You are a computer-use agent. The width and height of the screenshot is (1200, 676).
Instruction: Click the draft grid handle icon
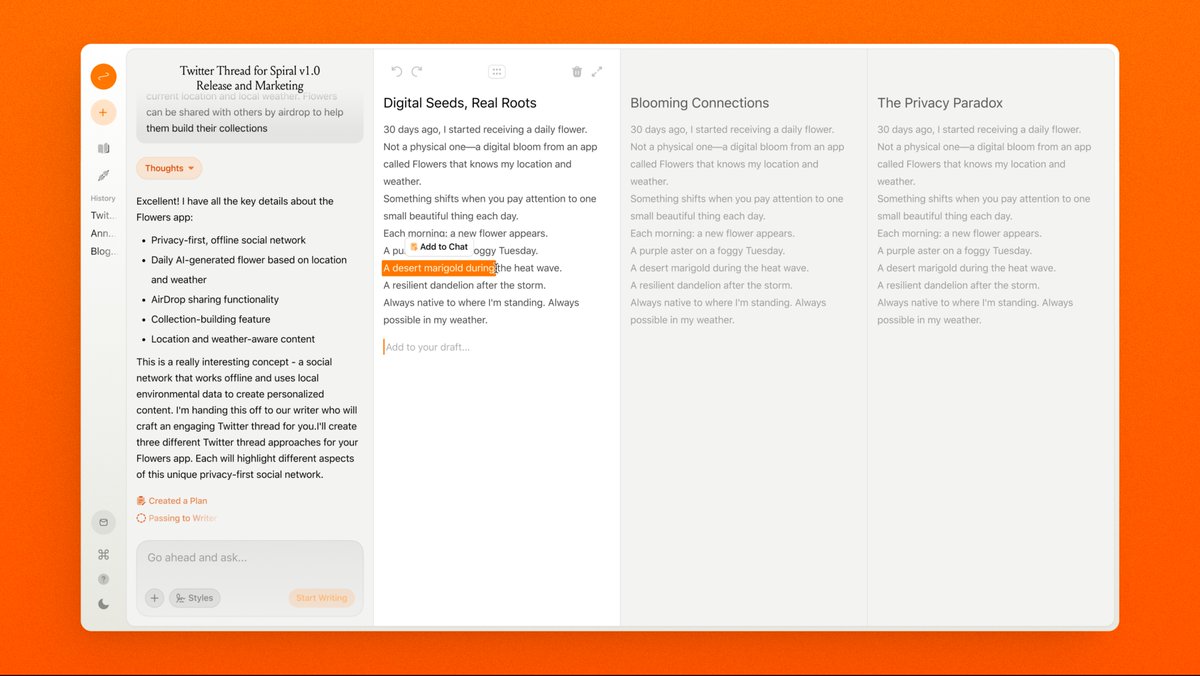click(497, 72)
